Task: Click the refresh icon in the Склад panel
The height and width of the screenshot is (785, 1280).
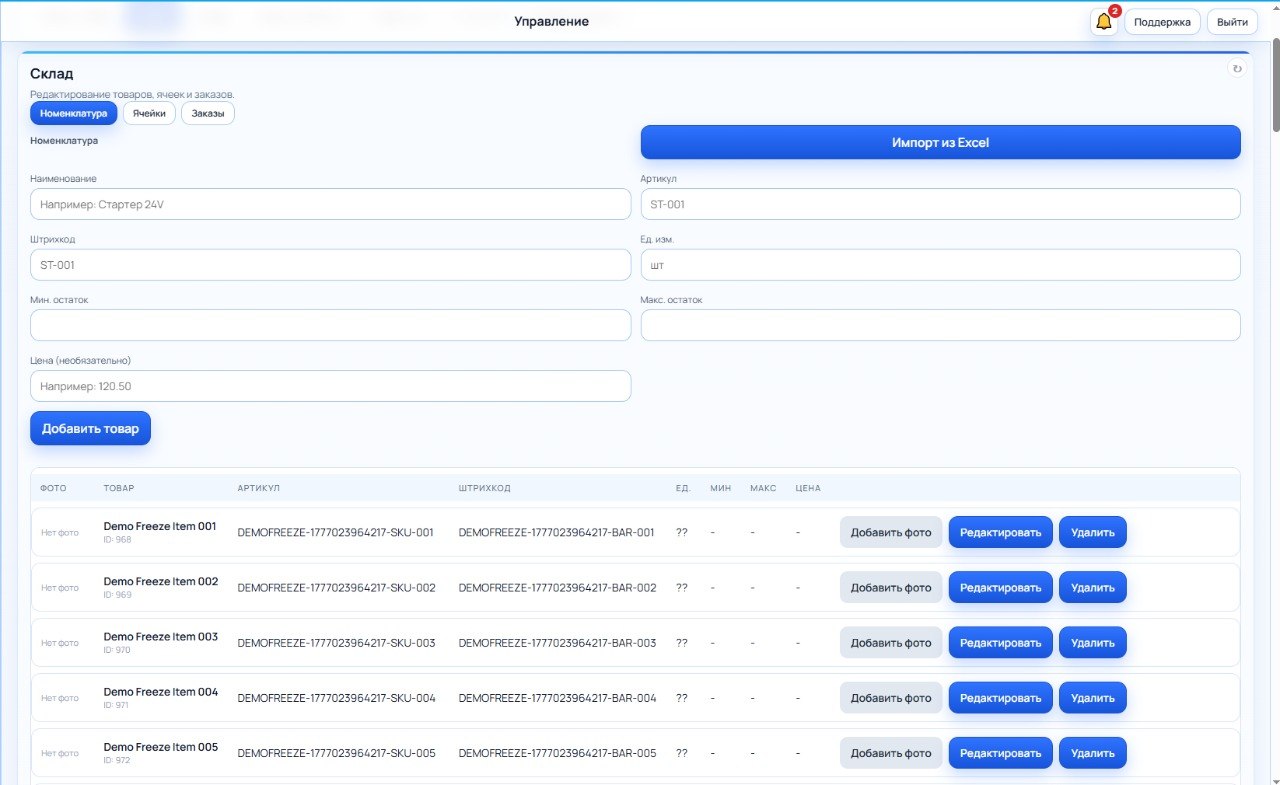Action: (1237, 69)
